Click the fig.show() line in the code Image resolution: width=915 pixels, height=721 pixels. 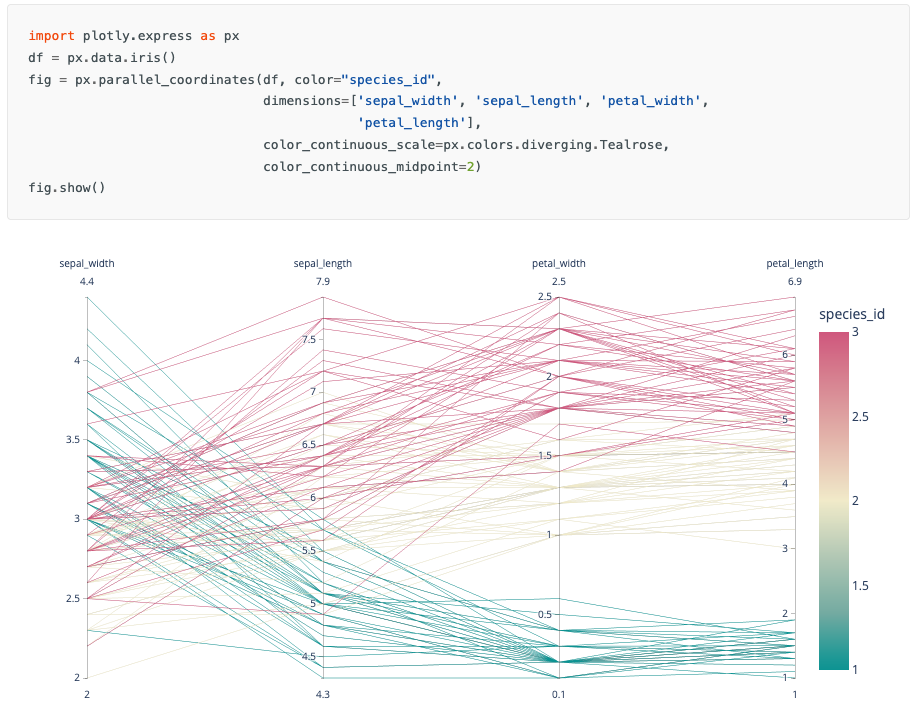click(x=67, y=187)
